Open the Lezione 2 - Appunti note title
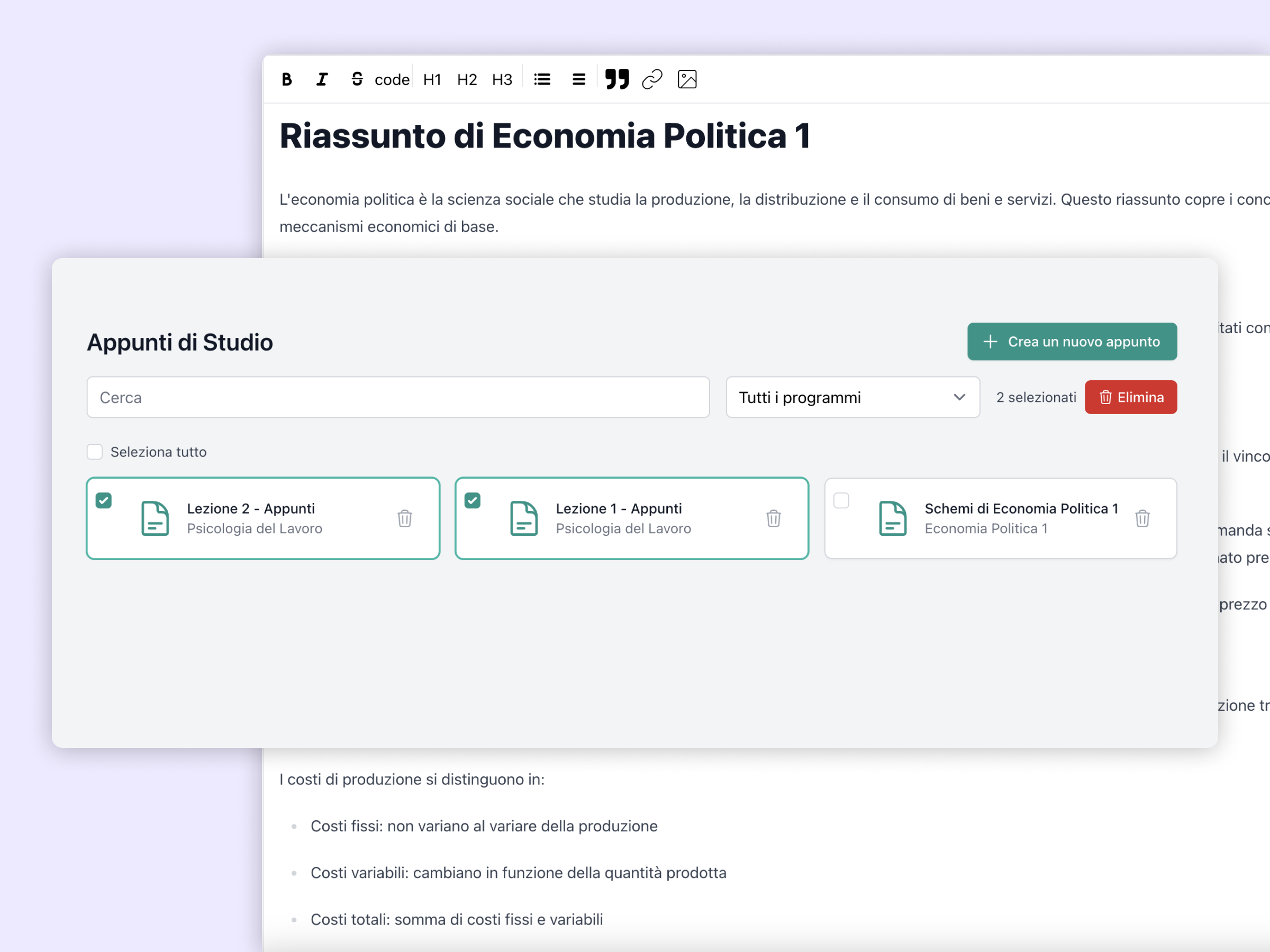 coord(251,508)
